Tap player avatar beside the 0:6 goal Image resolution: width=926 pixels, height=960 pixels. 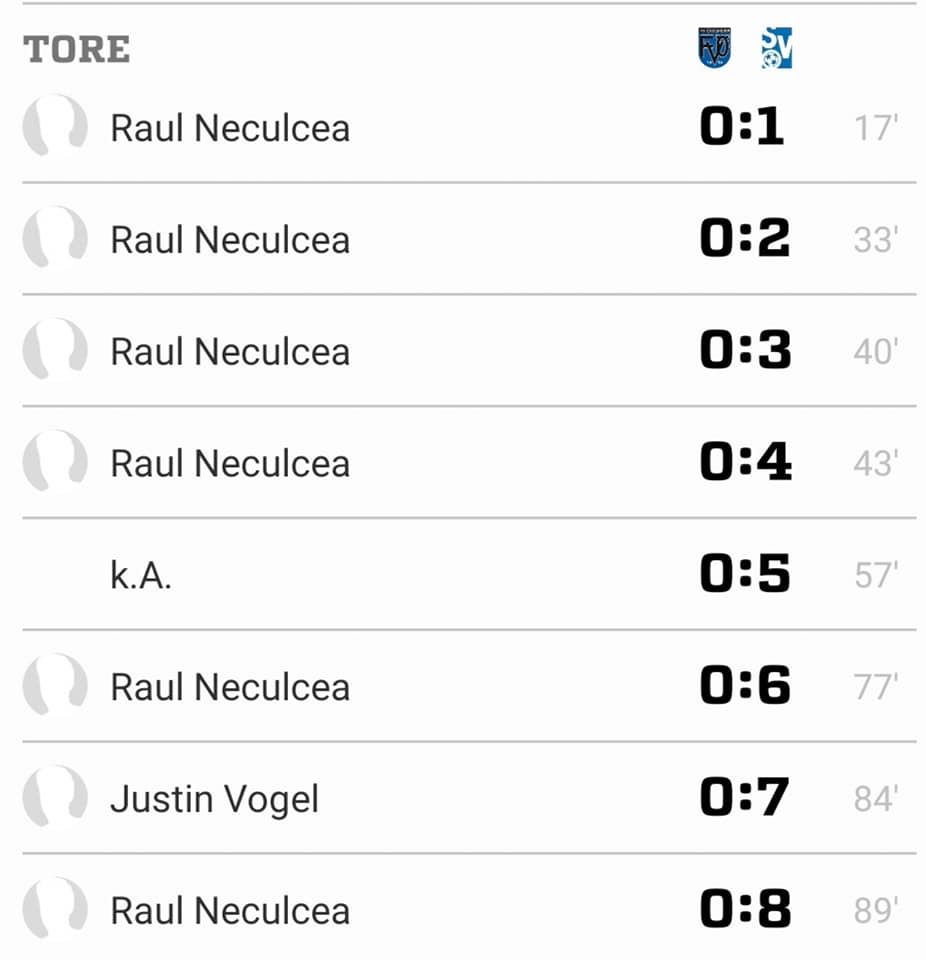(x=55, y=686)
